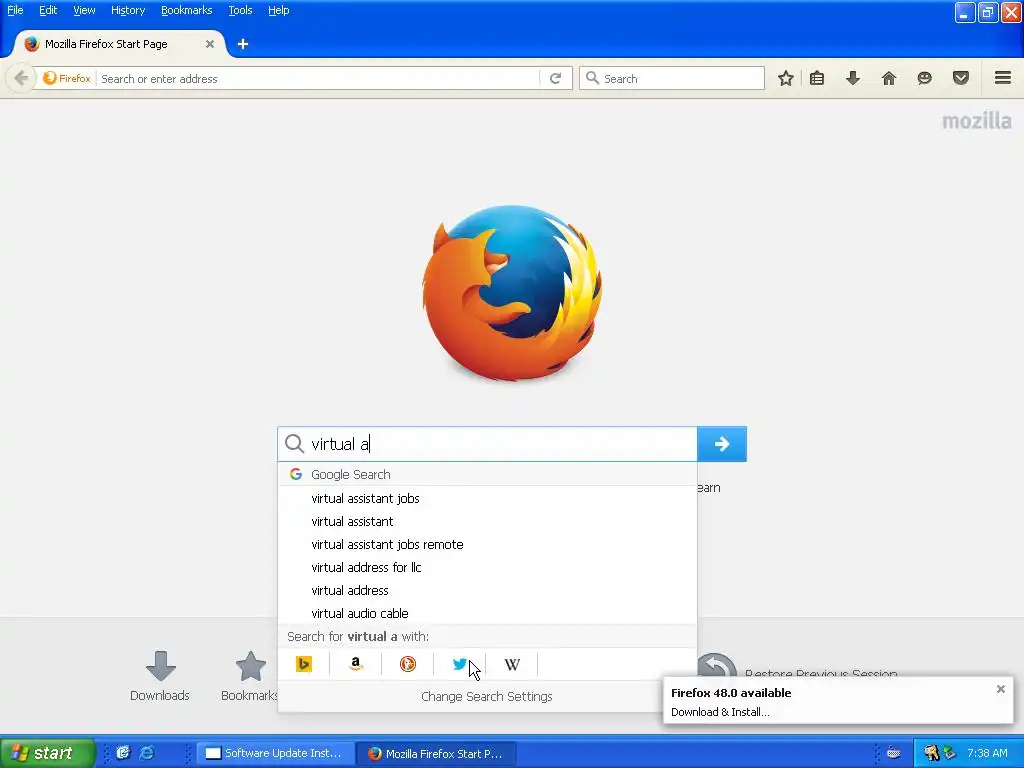The image size is (1024, 768).
Task: Select suggestion "virtual address for llc"
Action: tap(487, 568)
